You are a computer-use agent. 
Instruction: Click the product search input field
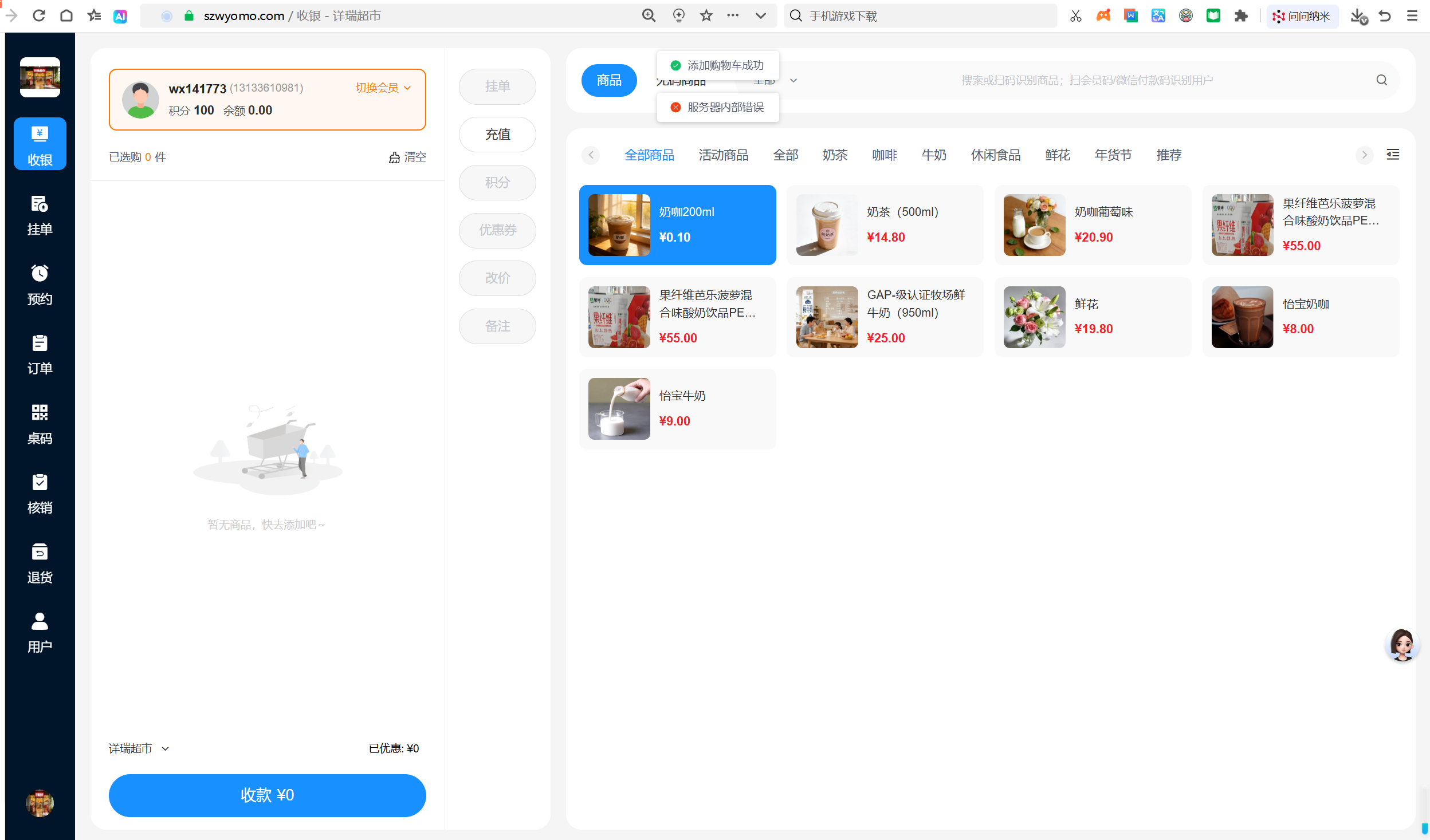[1086, 80]
